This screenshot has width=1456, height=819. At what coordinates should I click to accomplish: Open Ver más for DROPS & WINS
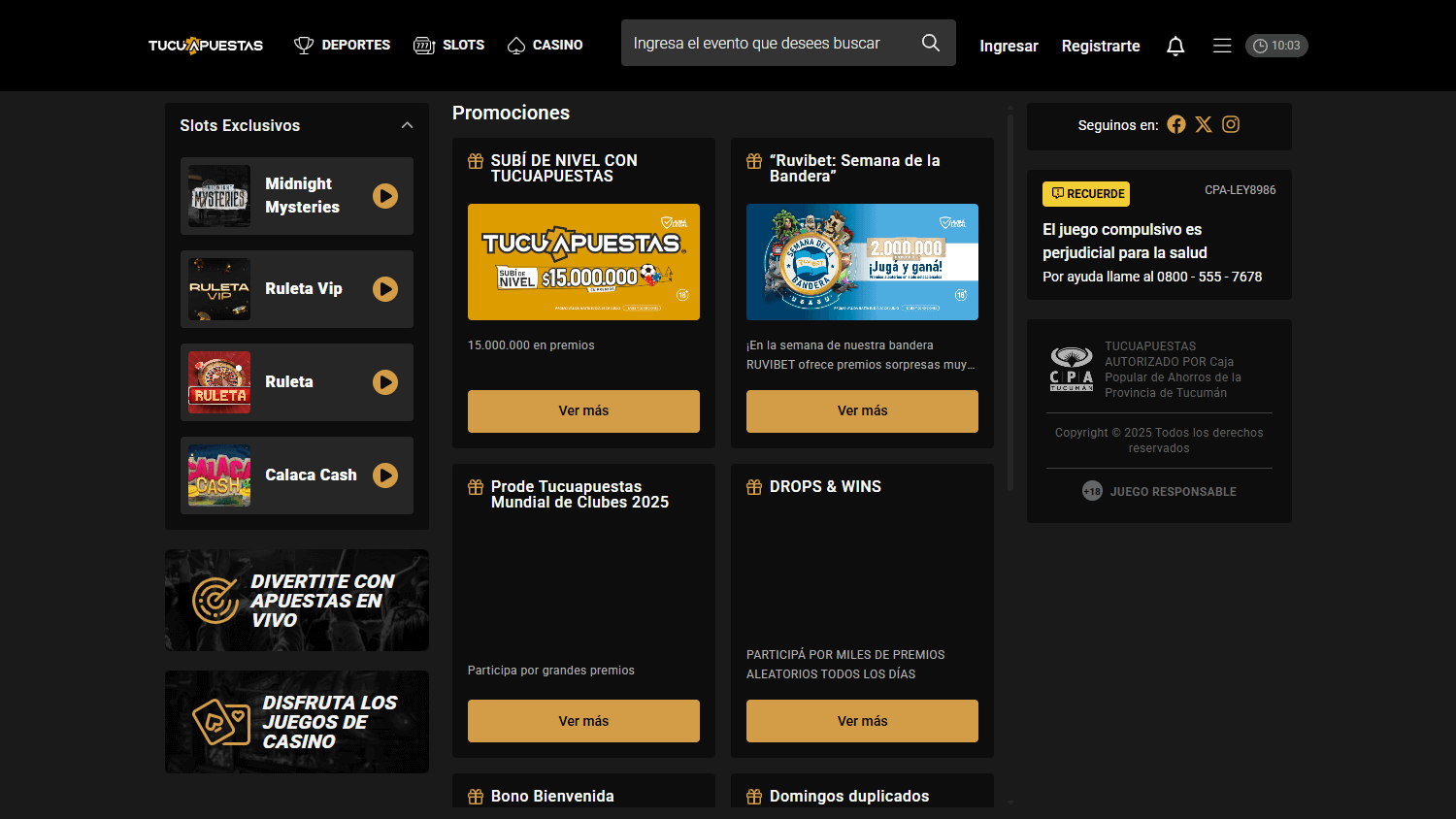point(861,720)
